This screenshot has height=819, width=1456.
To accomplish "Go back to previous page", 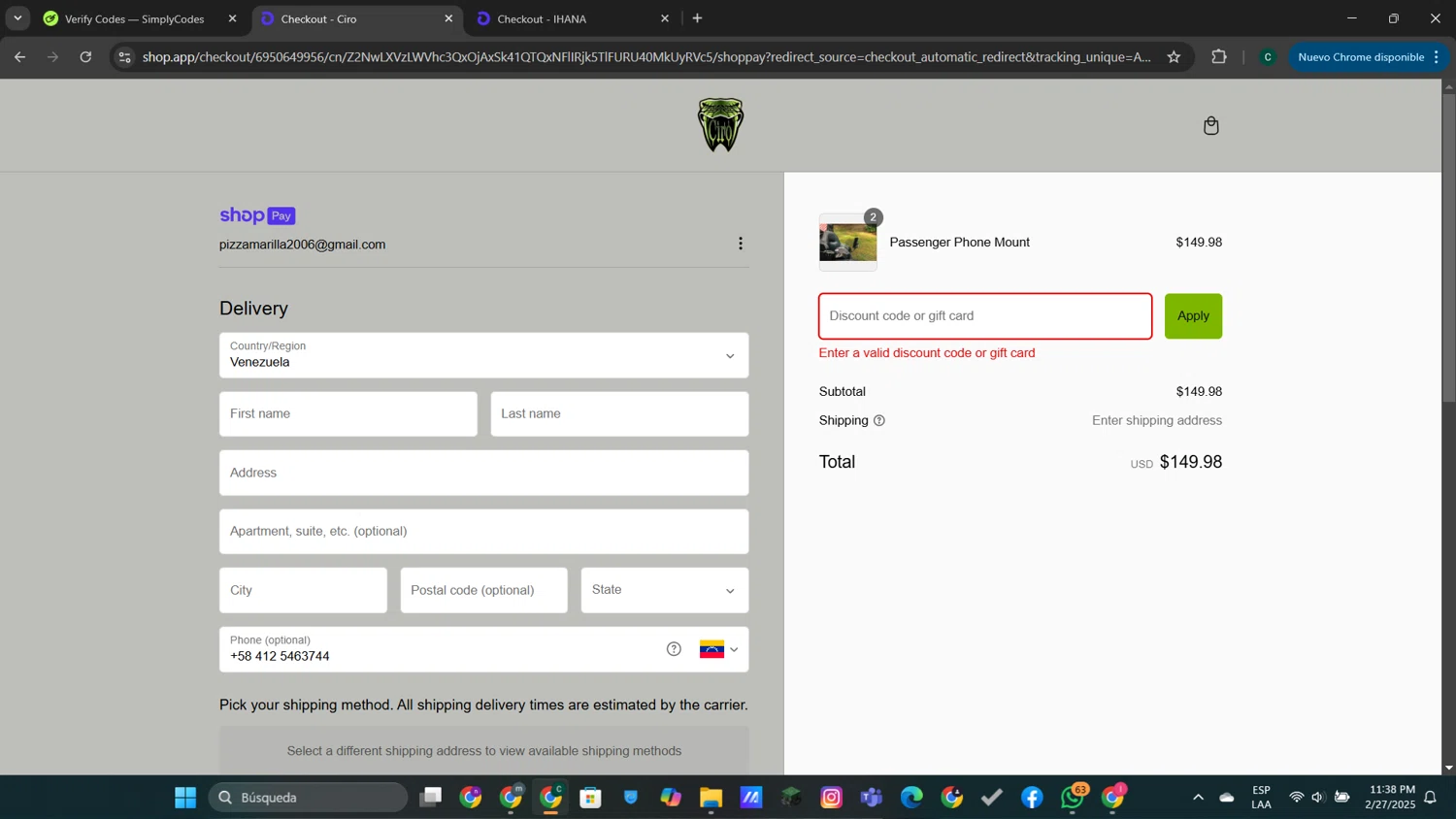I will tap(19, 57).
